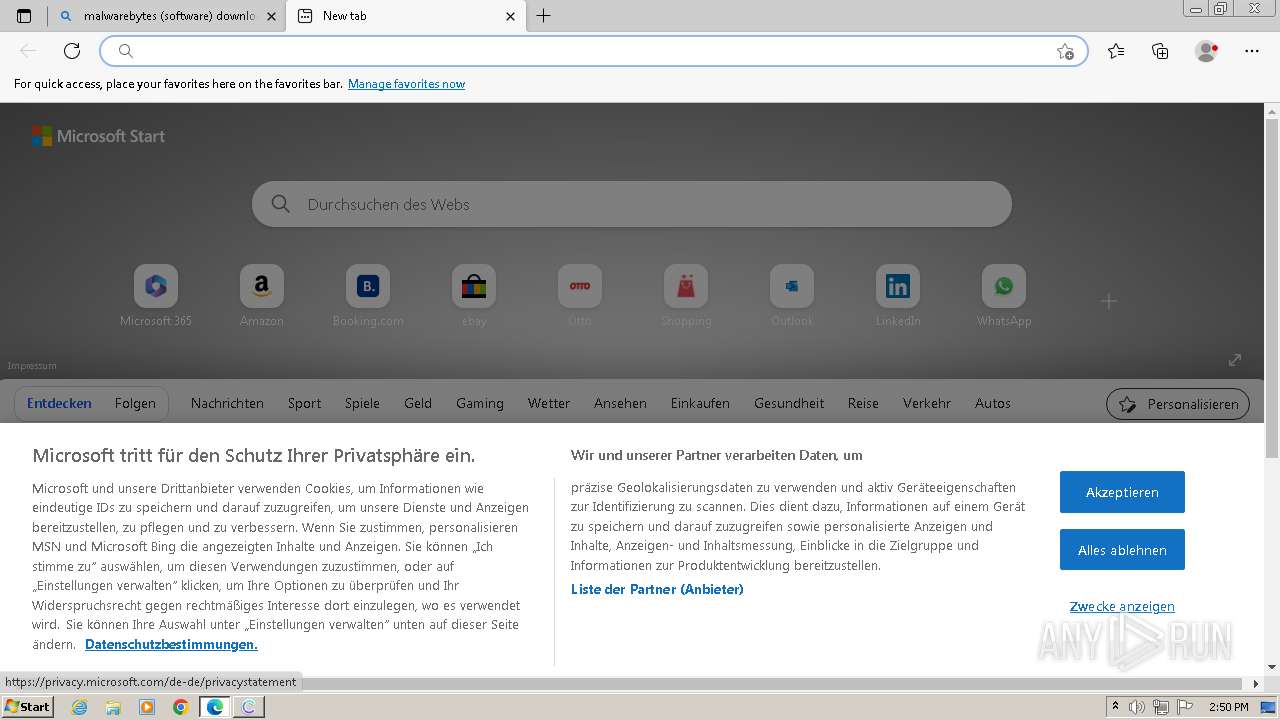This screenshot has height=720, width=1280.
Task: Open the Amazon quick link
Action: tap(262, 296)
